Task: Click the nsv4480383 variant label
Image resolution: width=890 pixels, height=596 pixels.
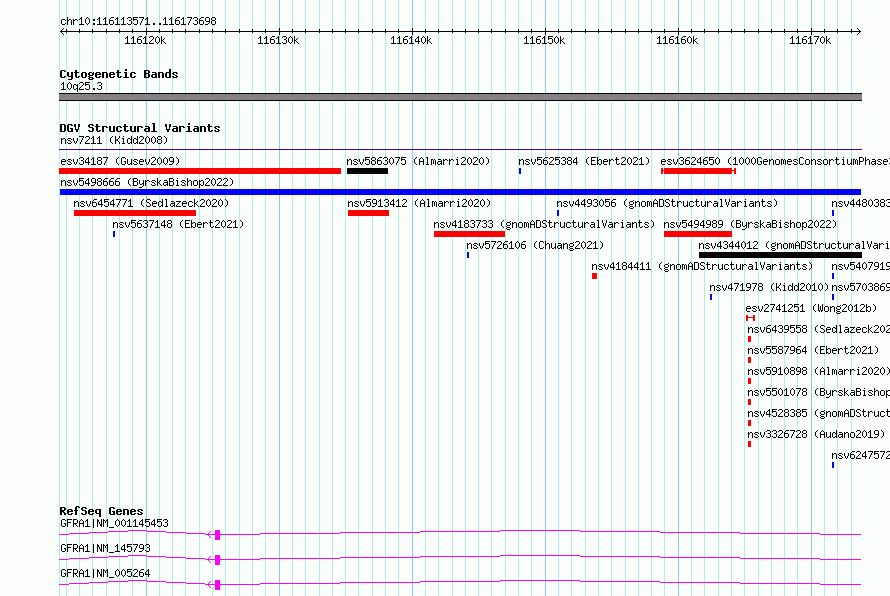Action: coord(860,203)
